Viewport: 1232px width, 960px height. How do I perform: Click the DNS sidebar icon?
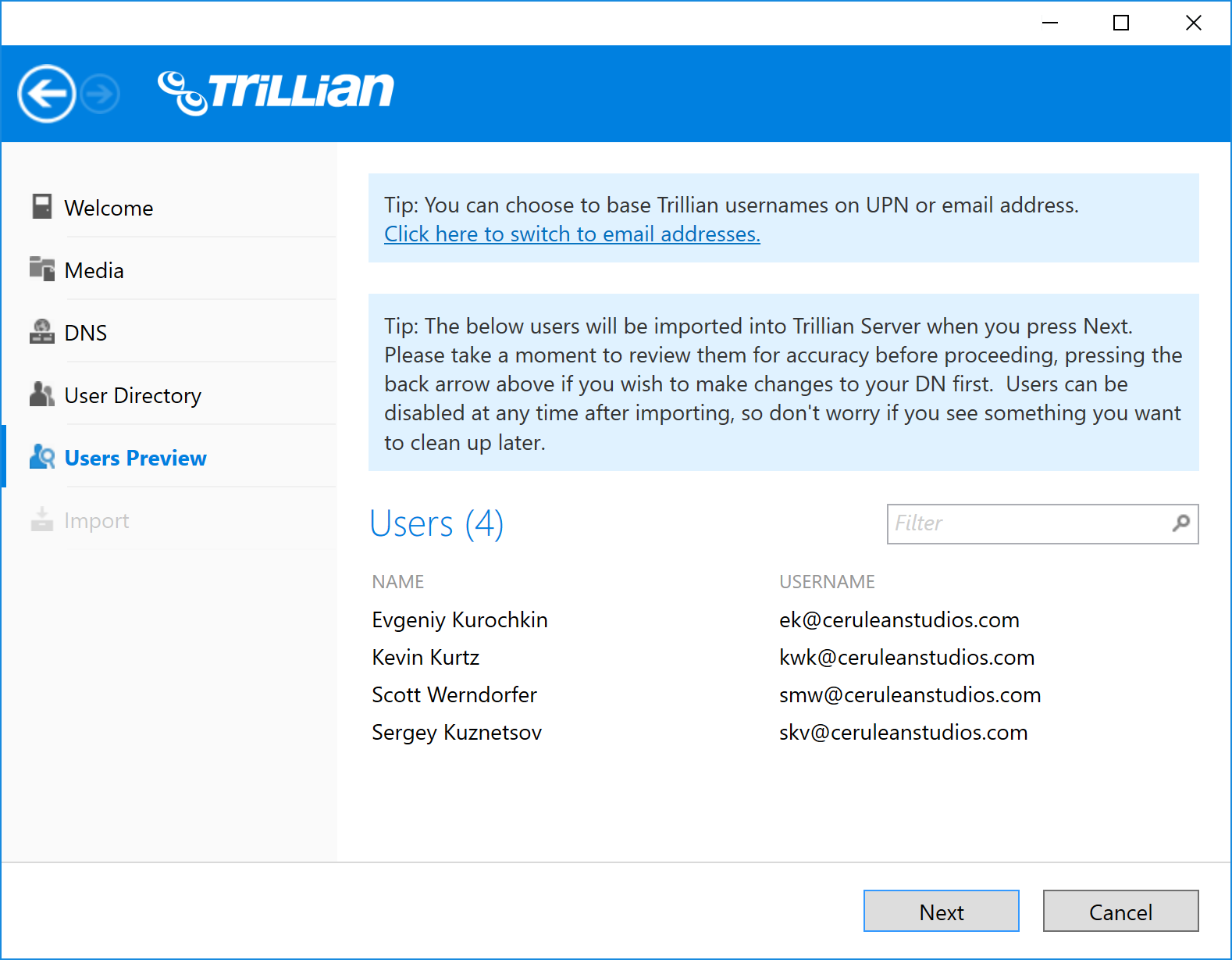(x=42, y=331)
